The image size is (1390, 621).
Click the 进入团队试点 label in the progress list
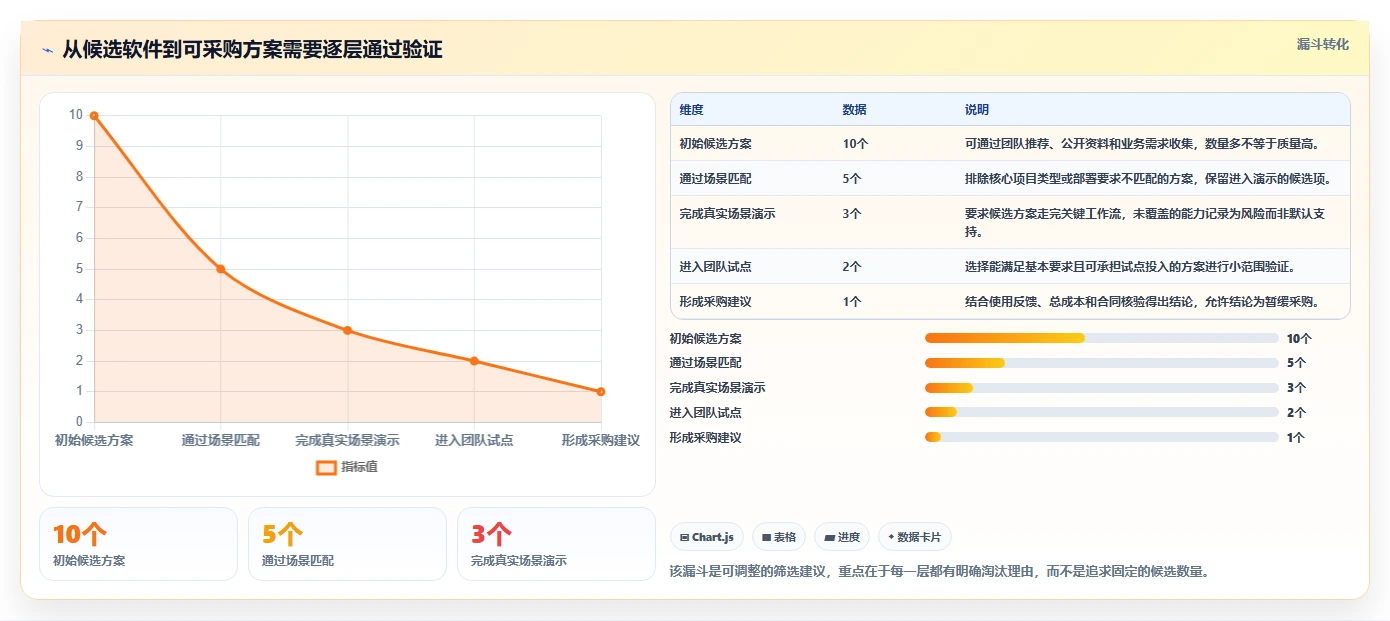706,413
